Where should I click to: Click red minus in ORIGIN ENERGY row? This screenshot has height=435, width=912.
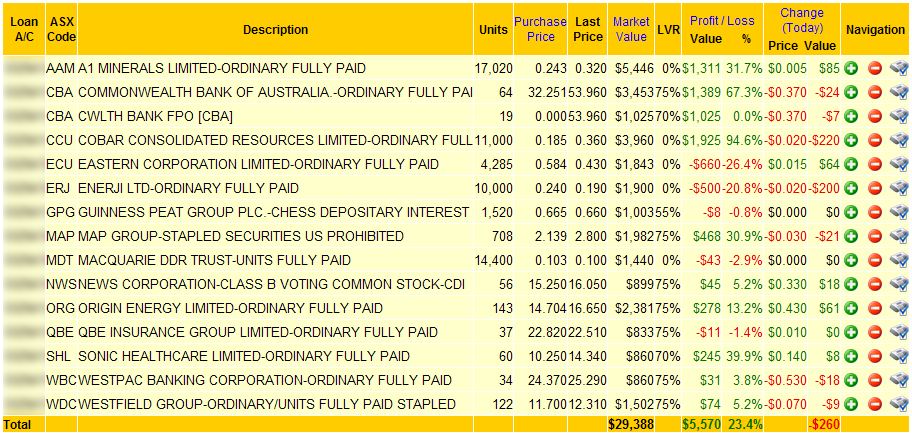pyautogui.click(x=875, y=308)
